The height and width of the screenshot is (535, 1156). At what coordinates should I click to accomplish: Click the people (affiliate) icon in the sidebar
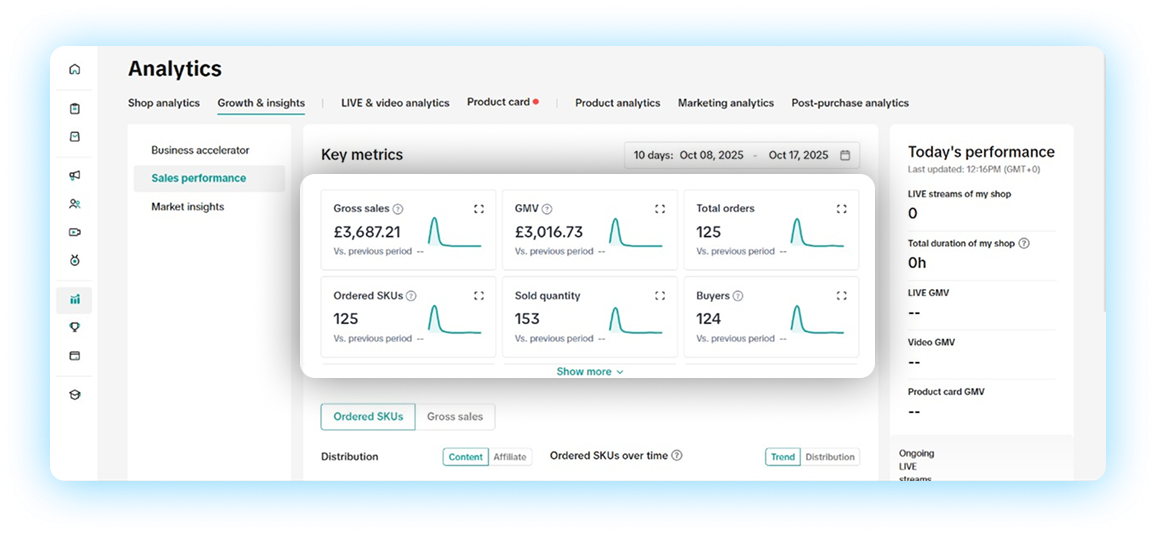[75, 204]
